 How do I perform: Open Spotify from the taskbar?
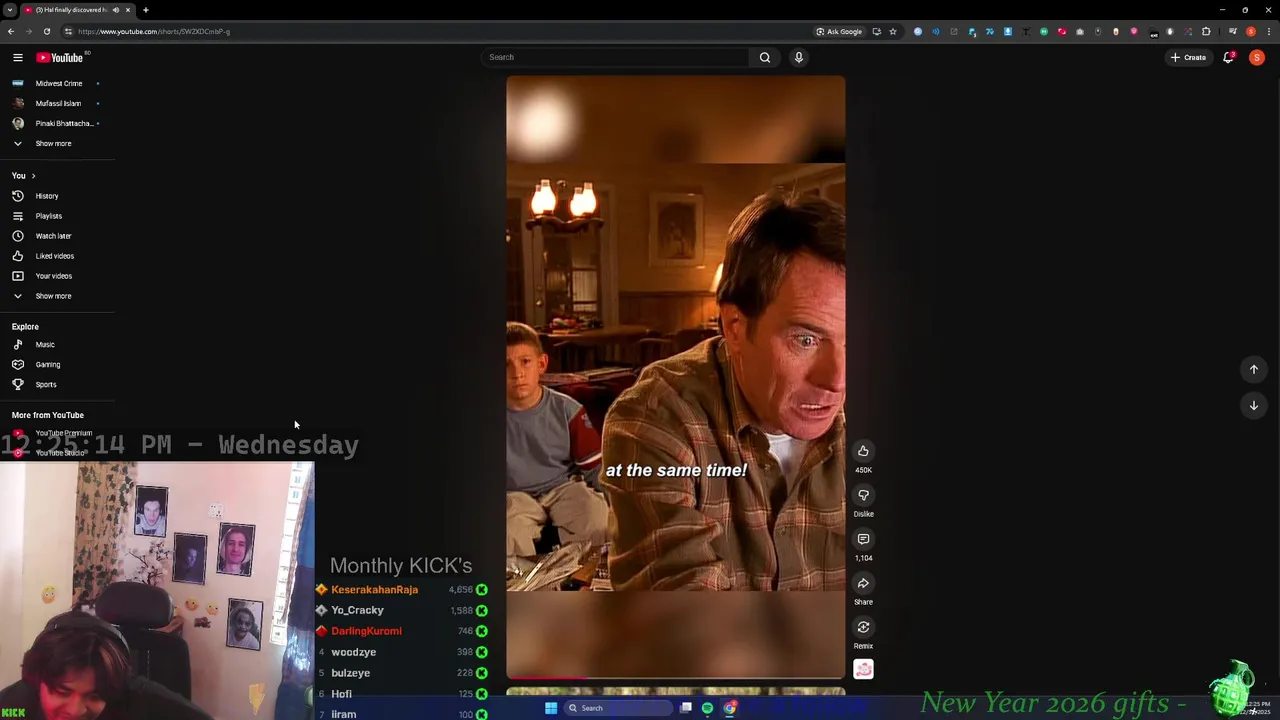coord(707,708)
